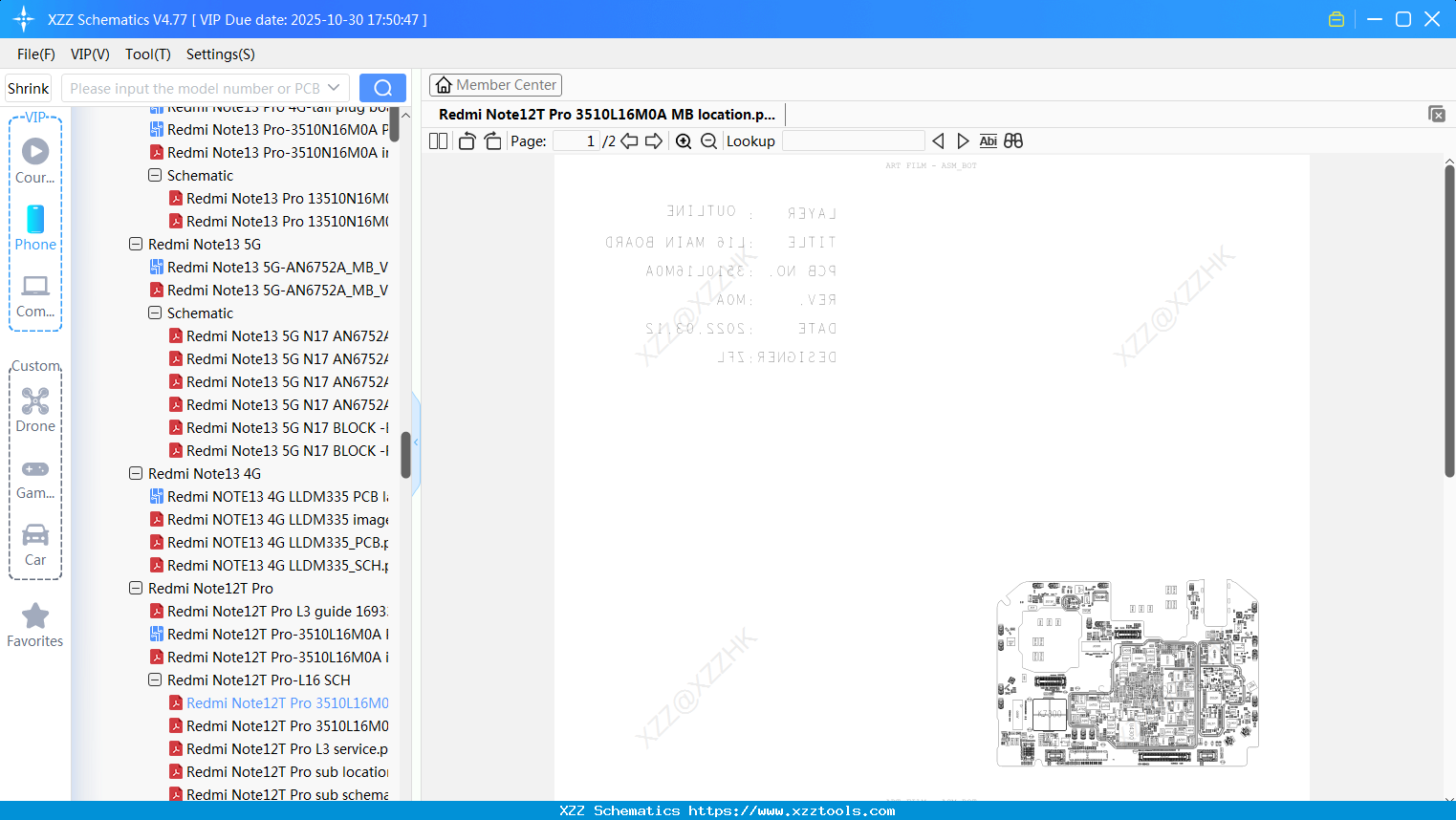Zoom out of the document

[x=708, y=141]
